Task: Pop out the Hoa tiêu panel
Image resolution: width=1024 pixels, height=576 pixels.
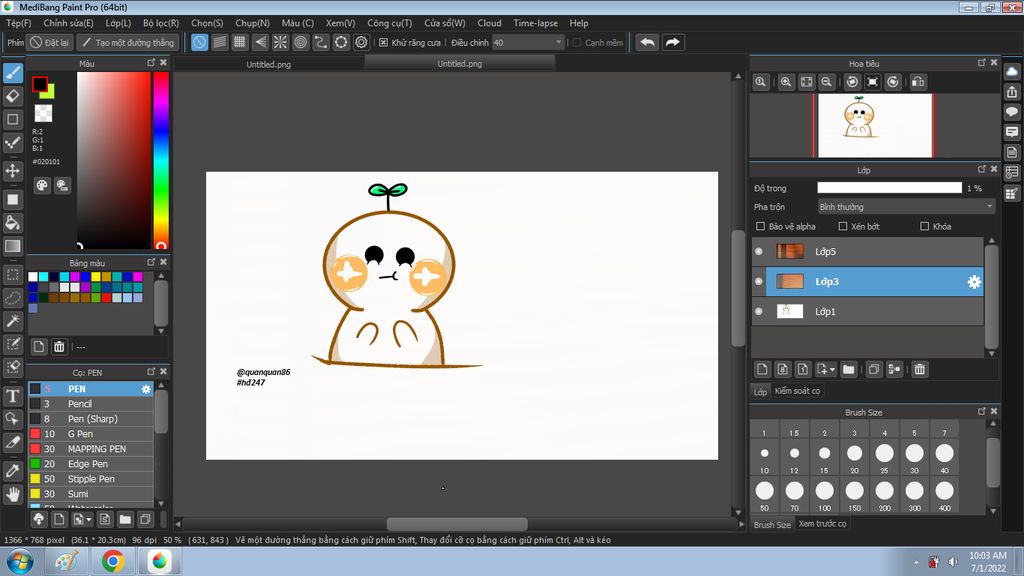Action: tap(982, 63)
